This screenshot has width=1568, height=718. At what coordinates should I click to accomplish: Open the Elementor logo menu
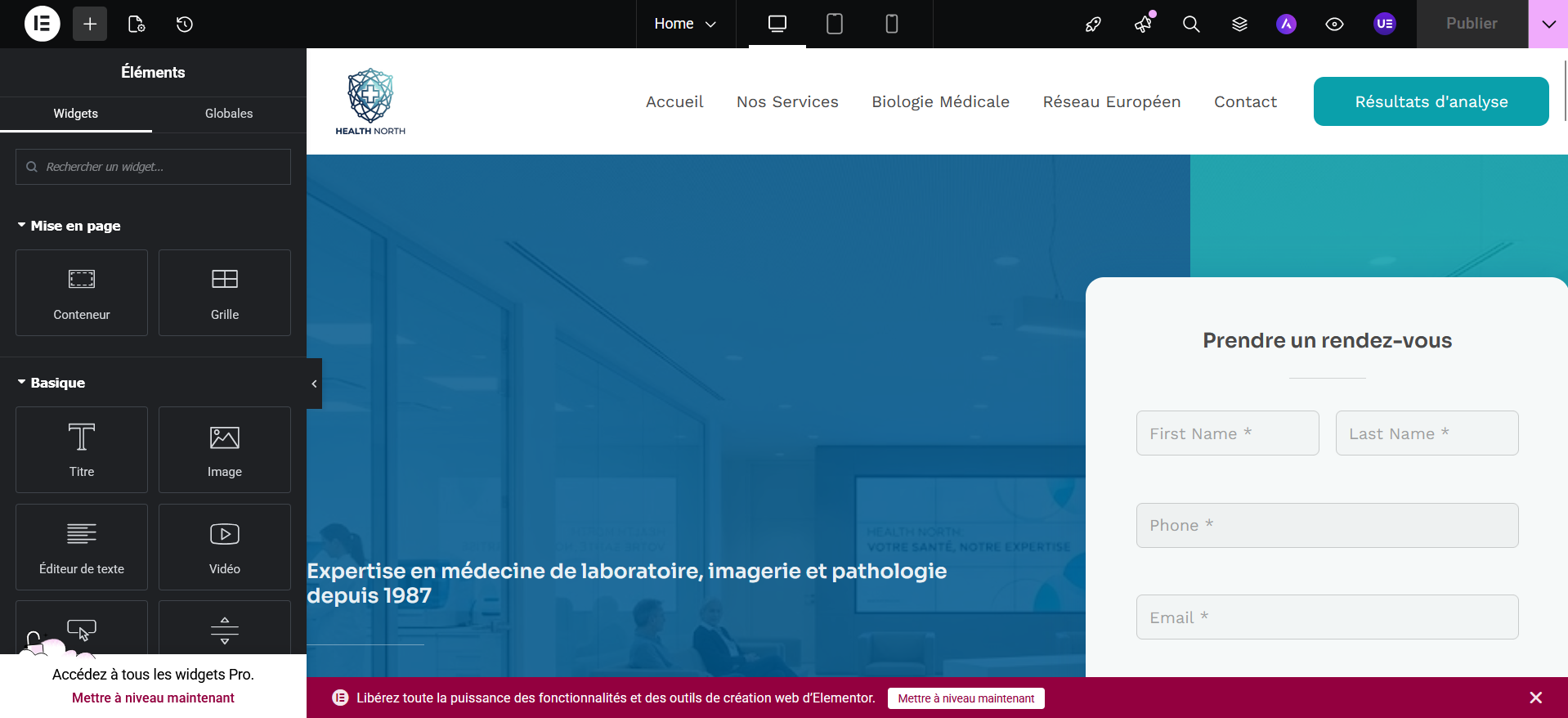tap(43, 24)
